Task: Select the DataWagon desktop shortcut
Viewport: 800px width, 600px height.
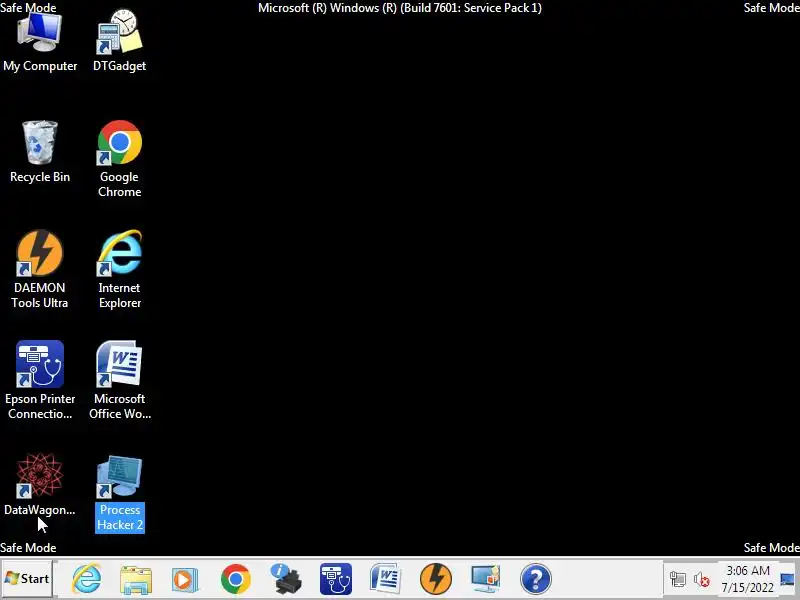Action: click(40, 485)
